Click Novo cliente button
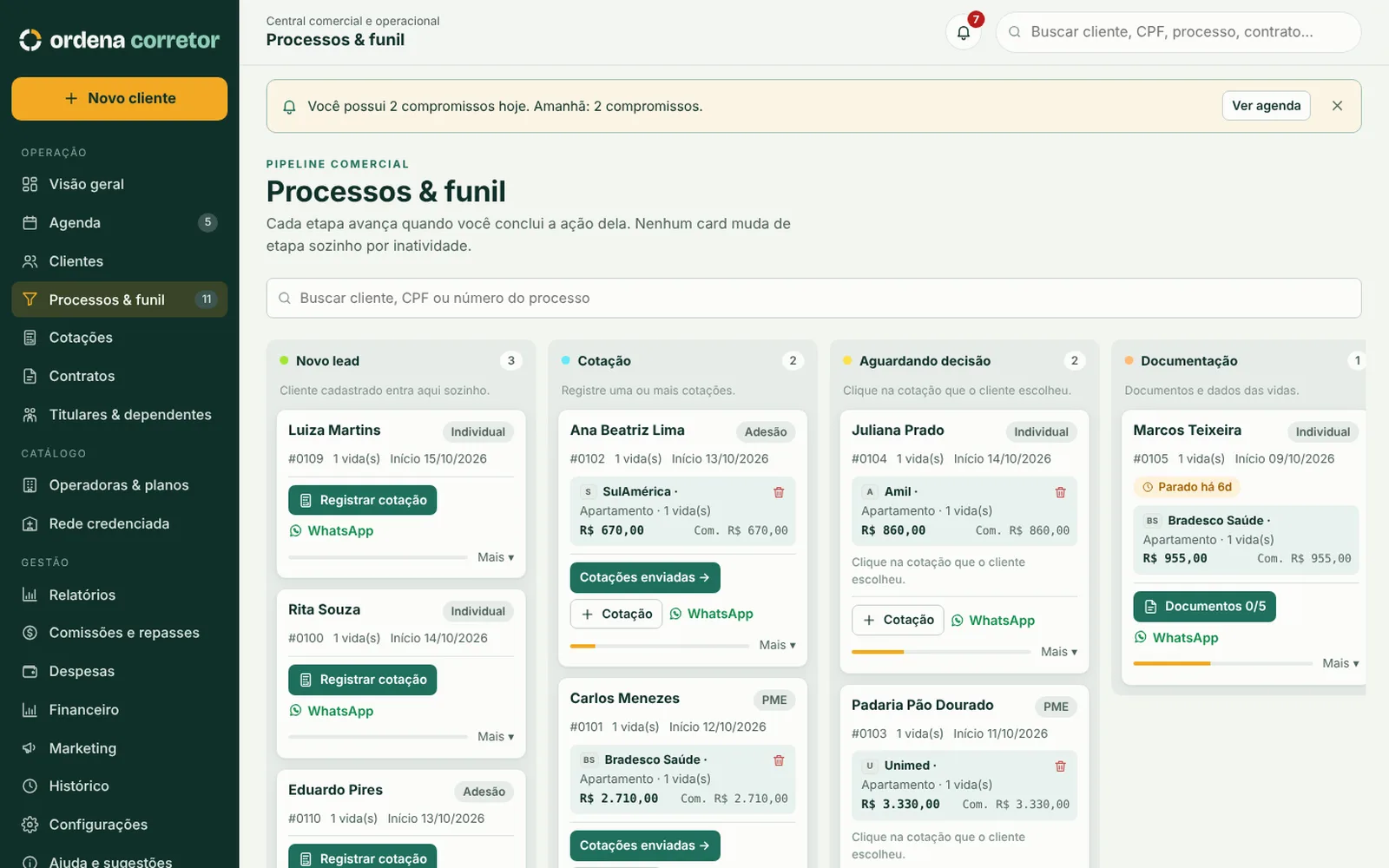This screenshot has width=1389, height=868. 120,99
